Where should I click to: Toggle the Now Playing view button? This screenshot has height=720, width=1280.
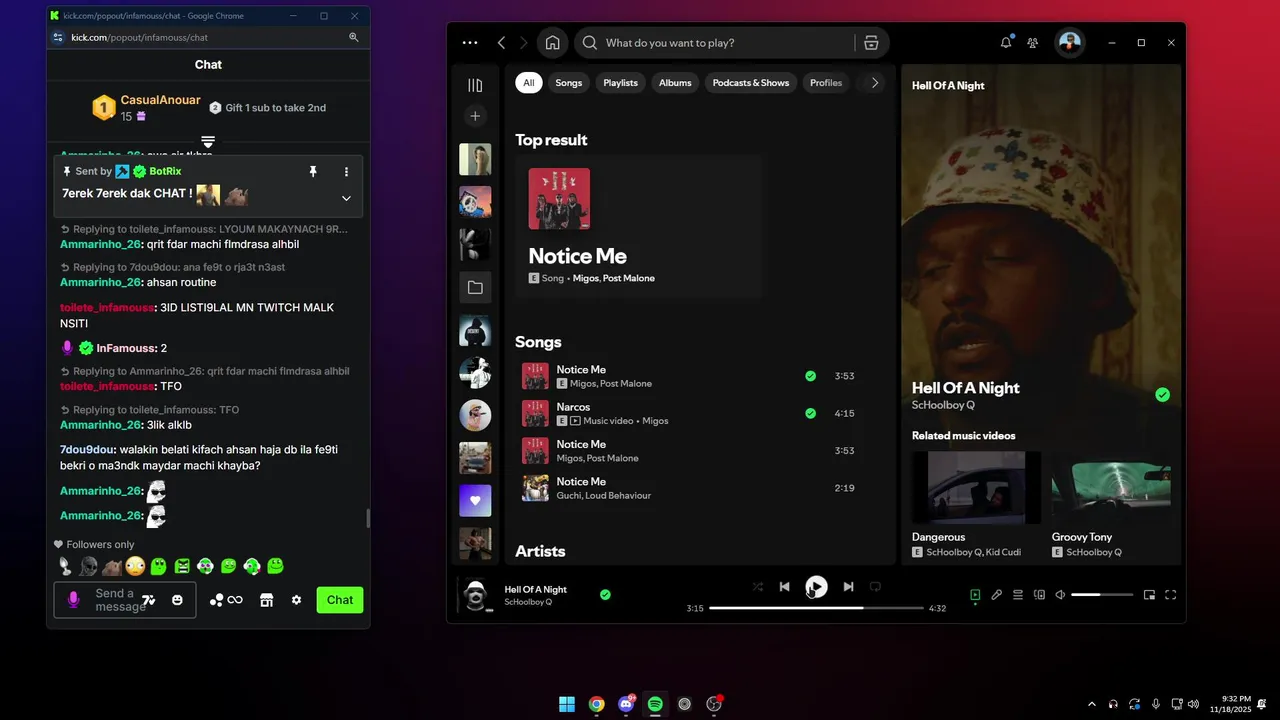point(975,595)
